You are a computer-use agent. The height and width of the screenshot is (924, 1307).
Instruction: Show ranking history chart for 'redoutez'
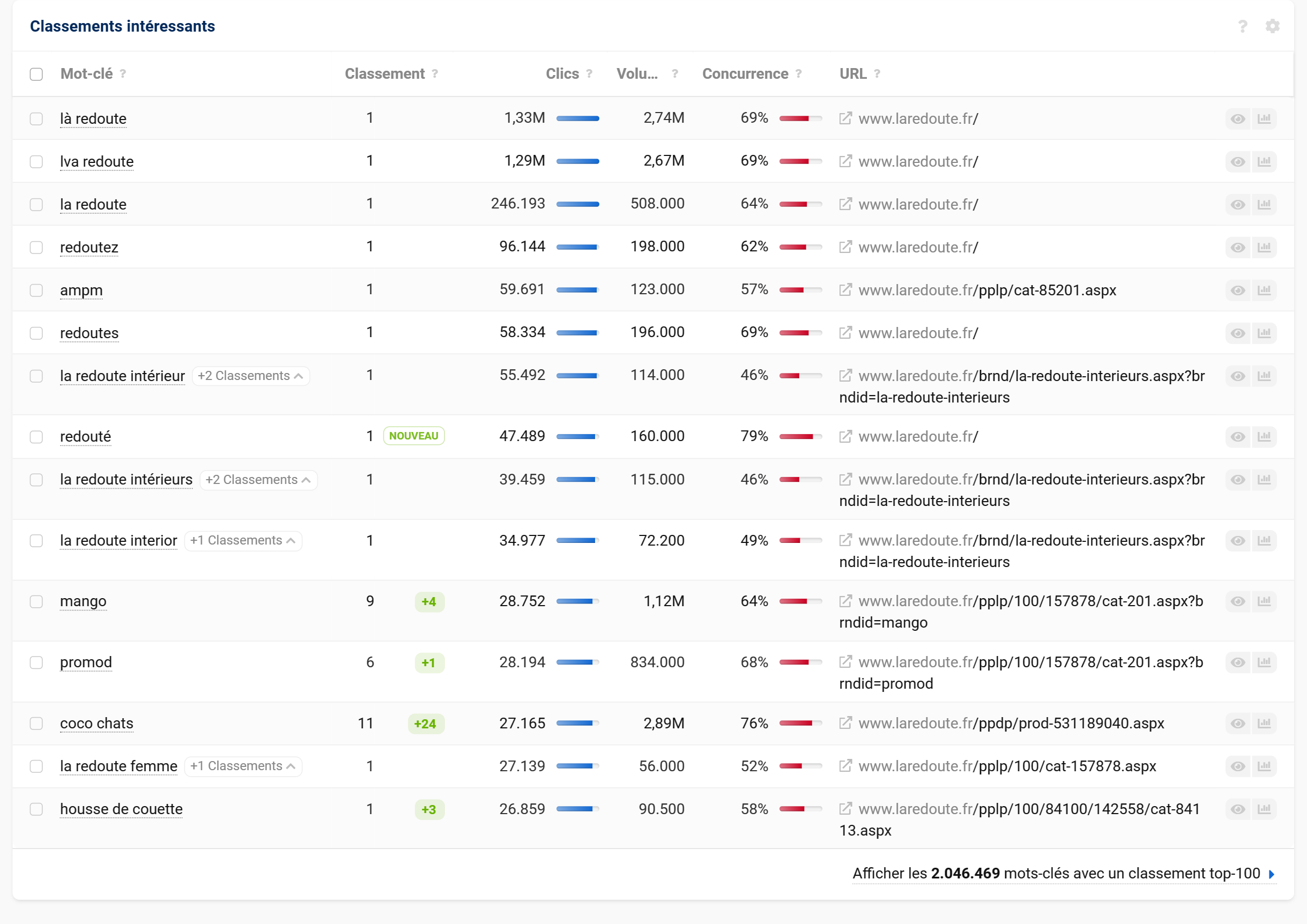tap(1264, 248)
